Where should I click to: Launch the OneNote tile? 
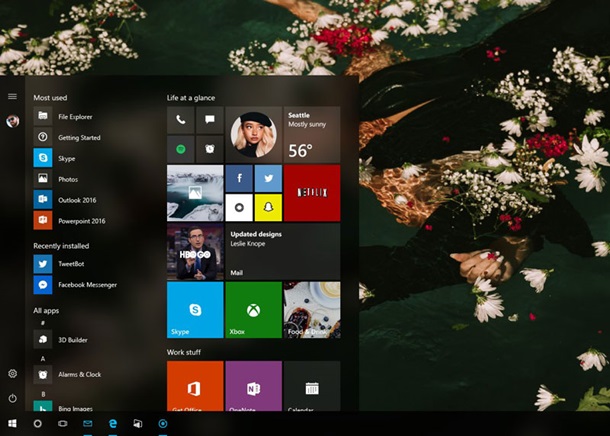click(x=253, y=386)
